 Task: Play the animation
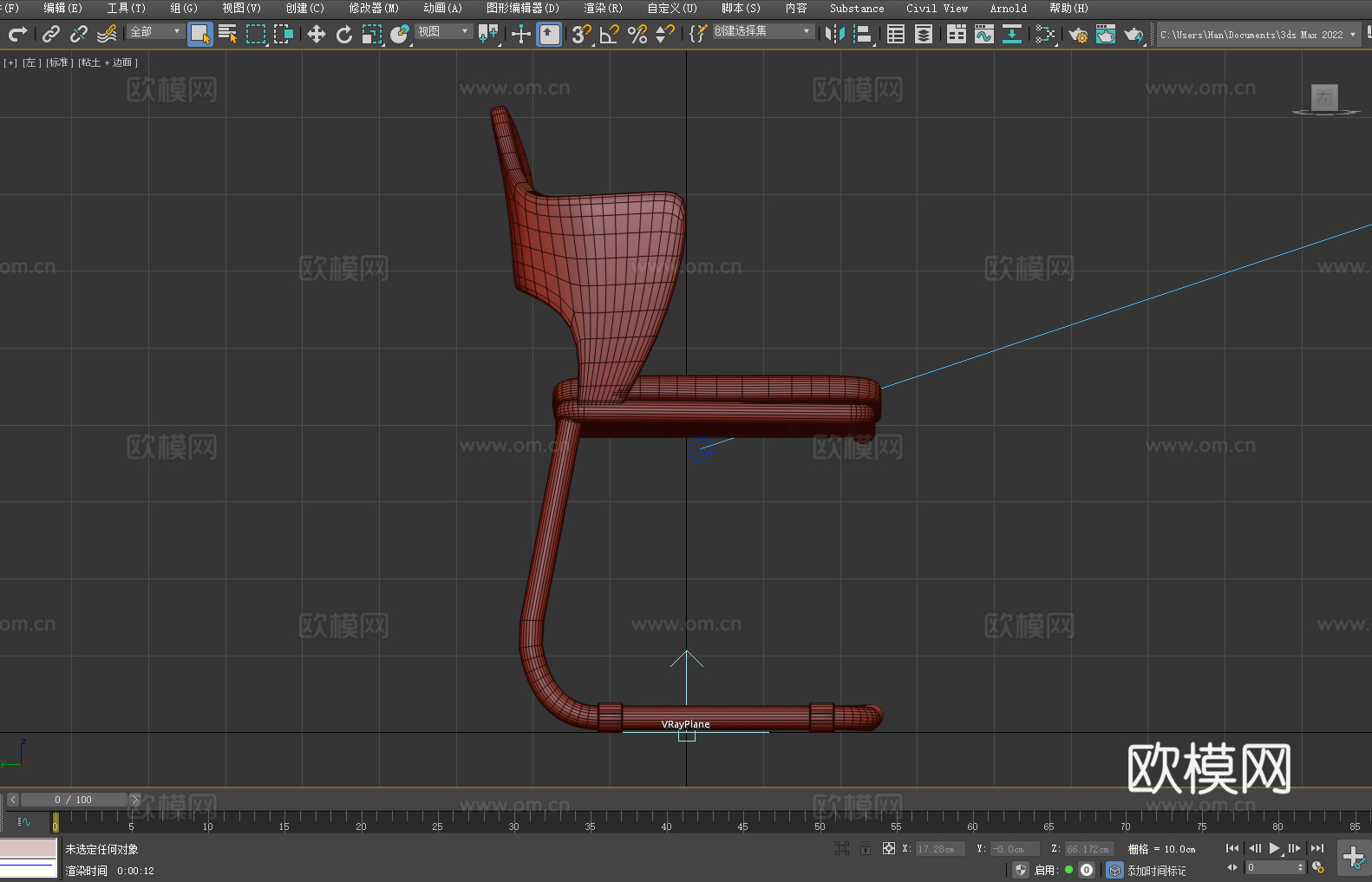(1274, 848)
